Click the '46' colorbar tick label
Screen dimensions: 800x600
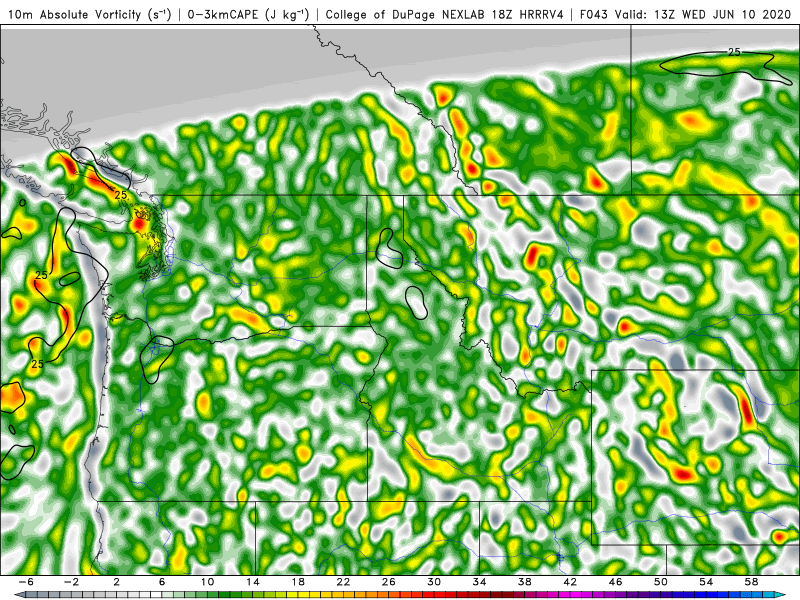pos(615,582)
